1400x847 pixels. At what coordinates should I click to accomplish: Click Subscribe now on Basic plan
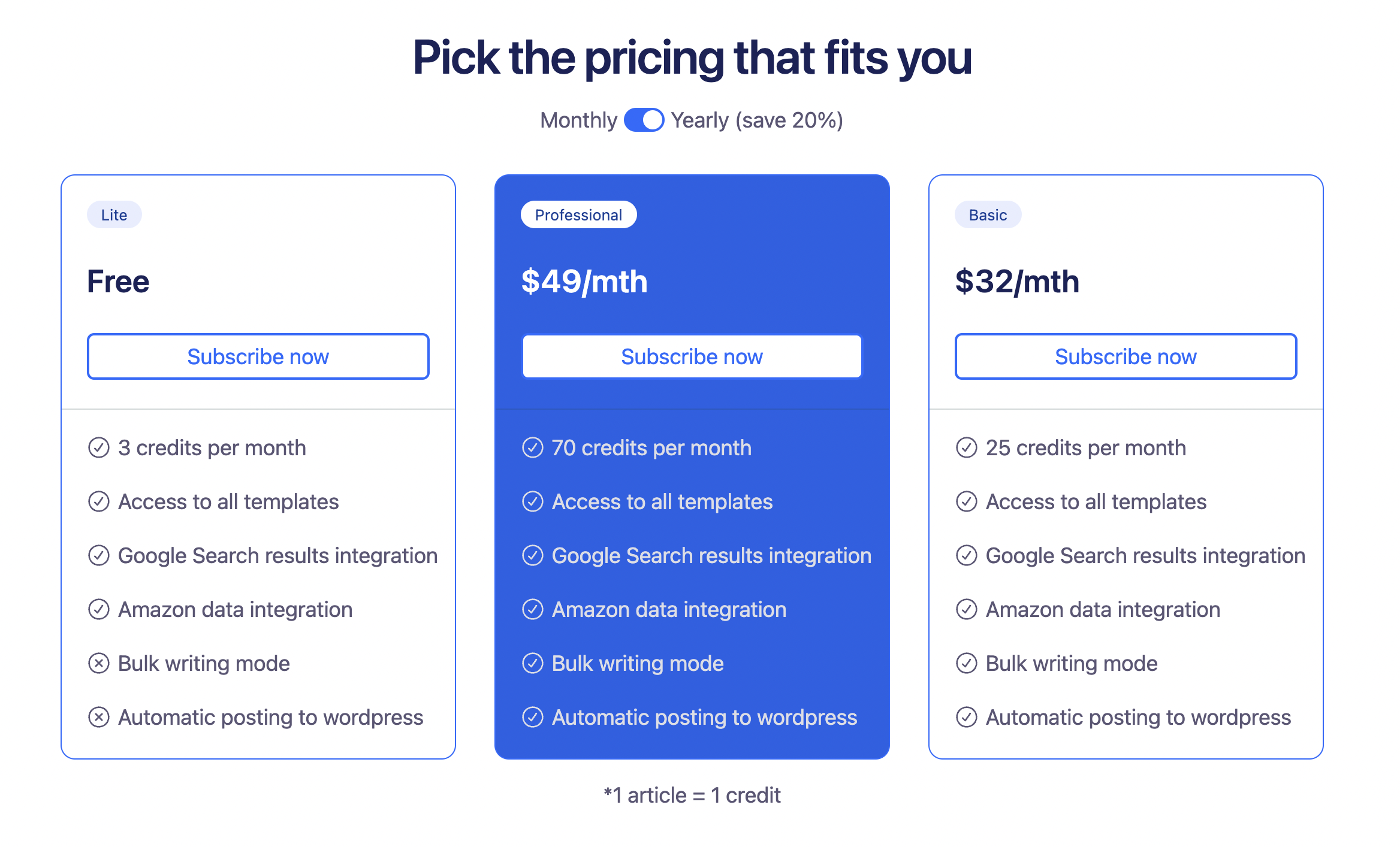click(x=1126, y=356)
